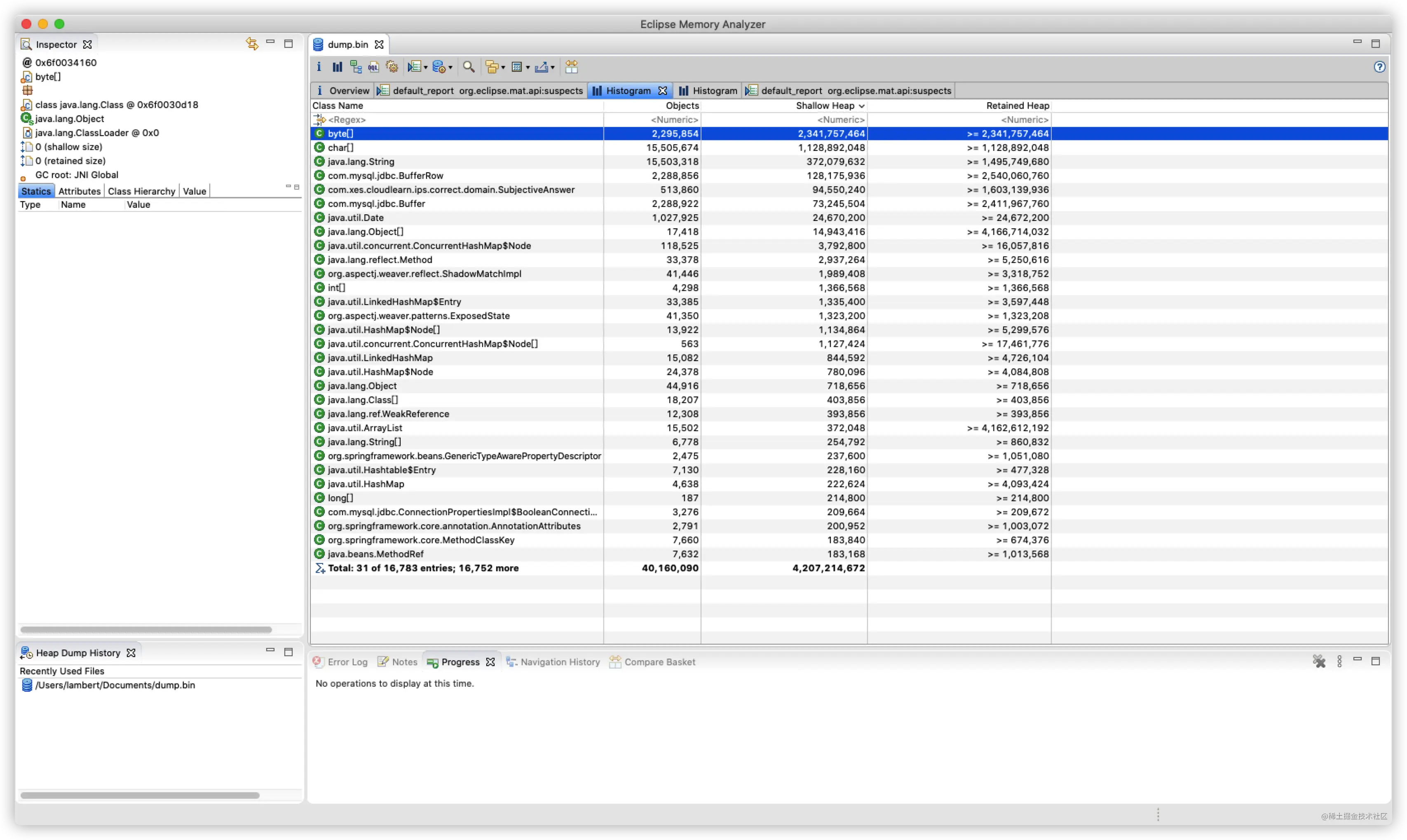Viewport: 1407px width, 840px height.
Task: Sort by the Objects column header
Action: pos(652,106)
